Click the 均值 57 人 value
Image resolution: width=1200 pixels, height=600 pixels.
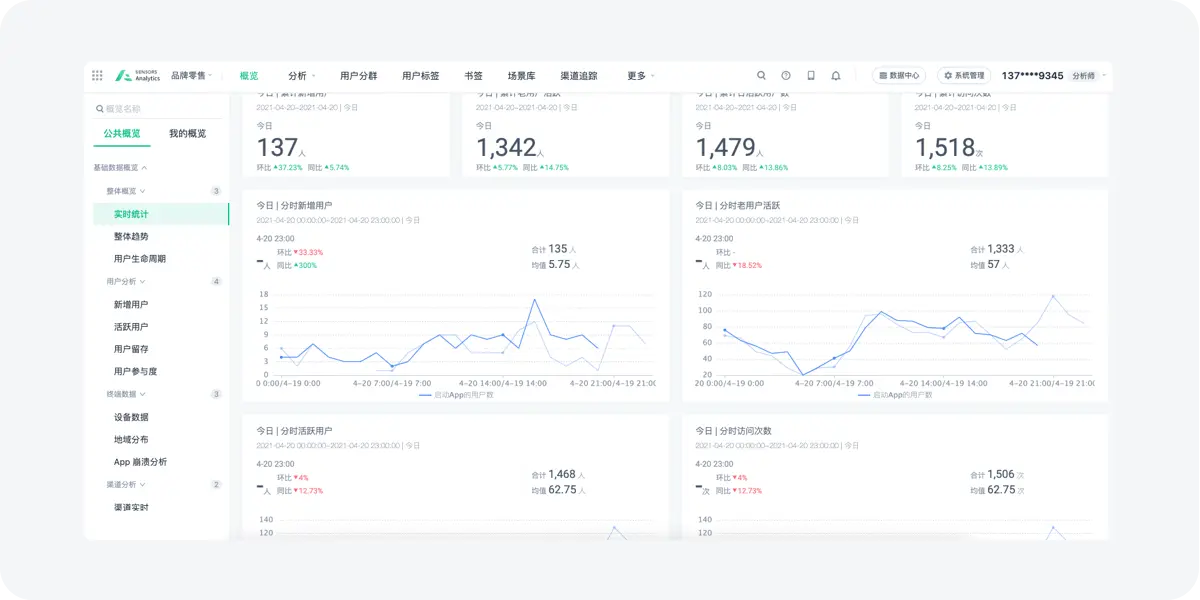pyautogui.click(x=990, y=265)
